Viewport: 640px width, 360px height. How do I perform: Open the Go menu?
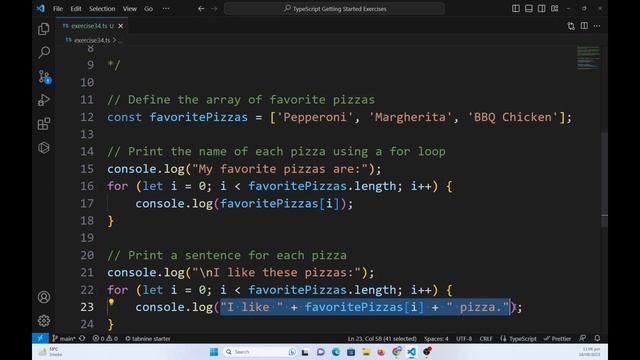pos(148,9)
